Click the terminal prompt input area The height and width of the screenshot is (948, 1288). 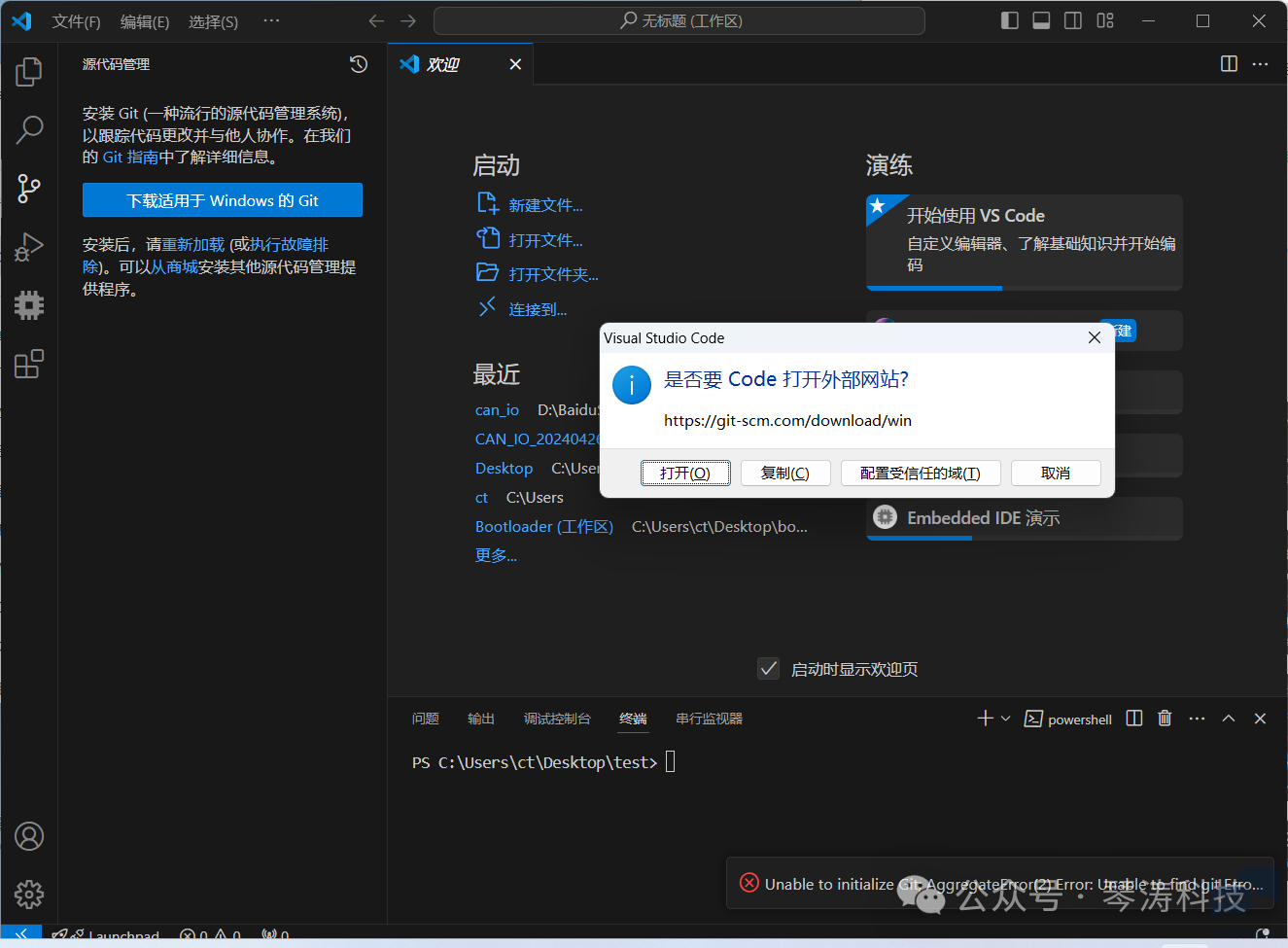pyautogui.click(x=670, y=762)
